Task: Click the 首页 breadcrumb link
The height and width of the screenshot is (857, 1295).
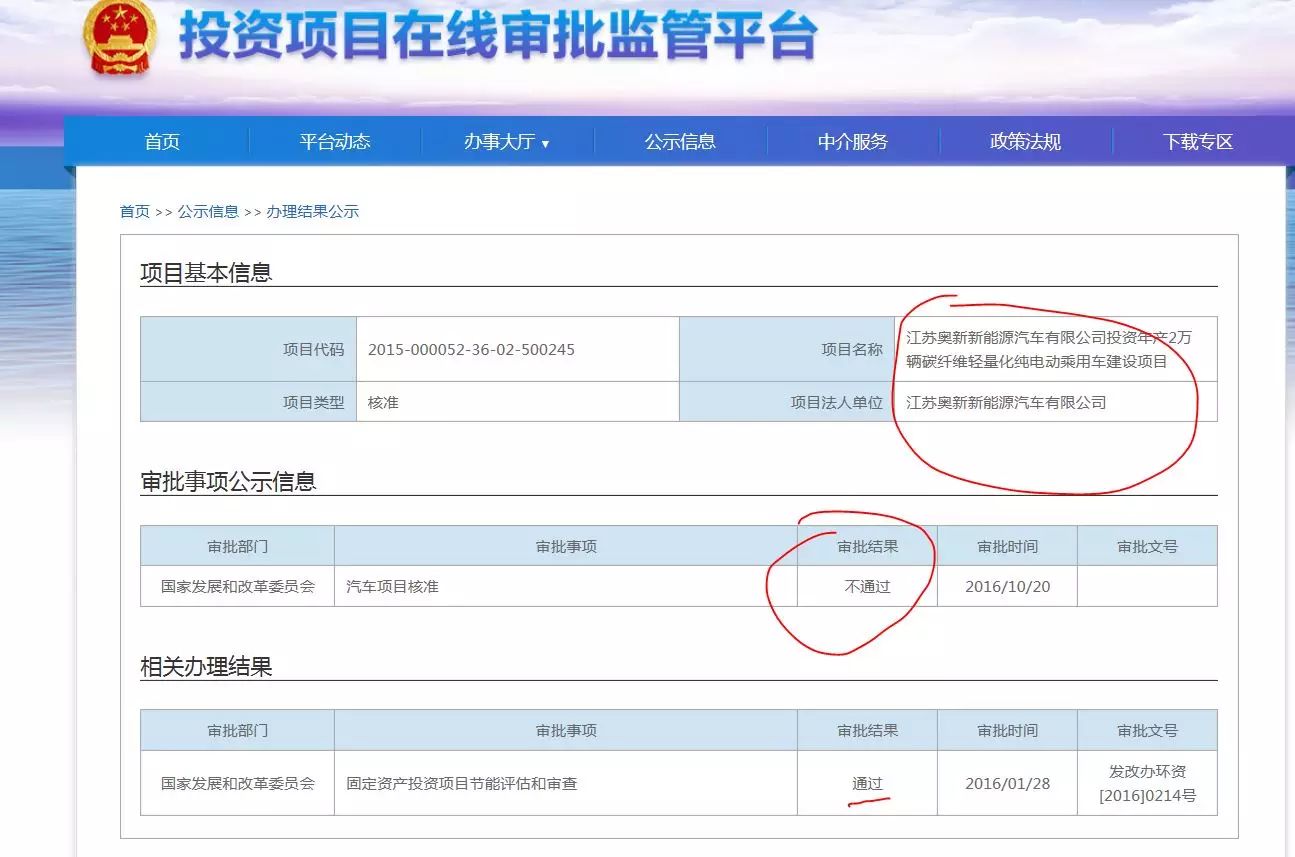Action: coord(134,212)
